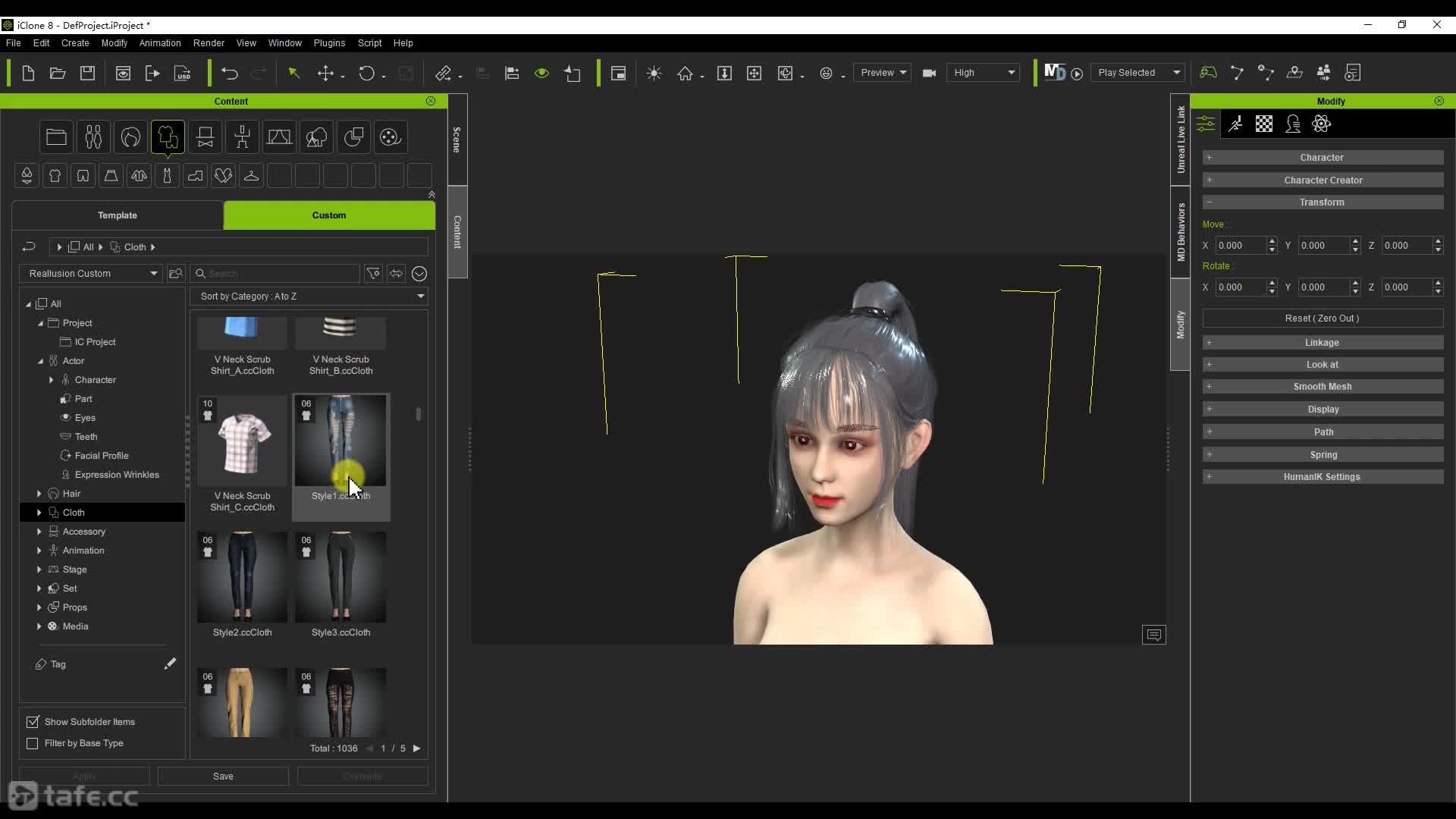Switch to the Custom tab
This screenshot has width=1456, height=819.
(329, 215)
